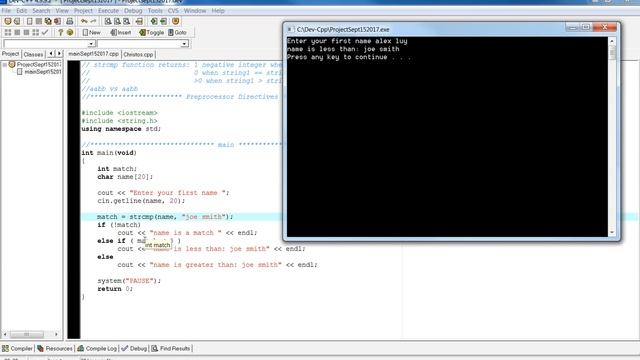This screenshot has width=640, height=360.
Task: Click the Toggle bookmark button
Action: click(151, 32)
